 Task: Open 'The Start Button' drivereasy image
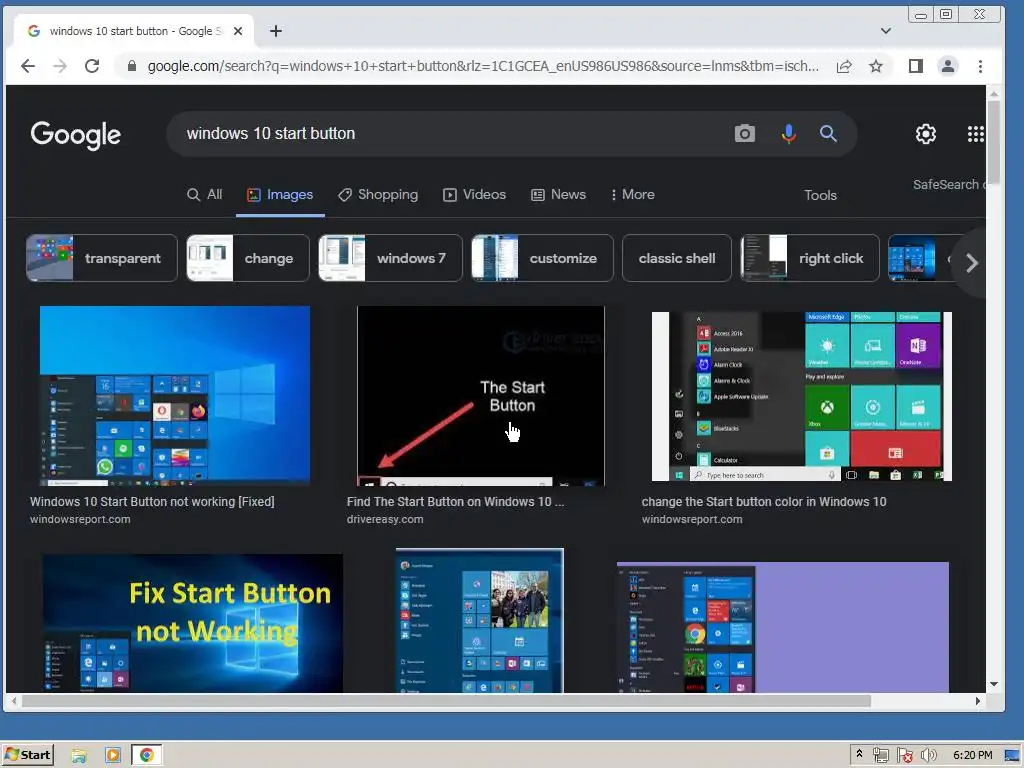coord(481,396)
